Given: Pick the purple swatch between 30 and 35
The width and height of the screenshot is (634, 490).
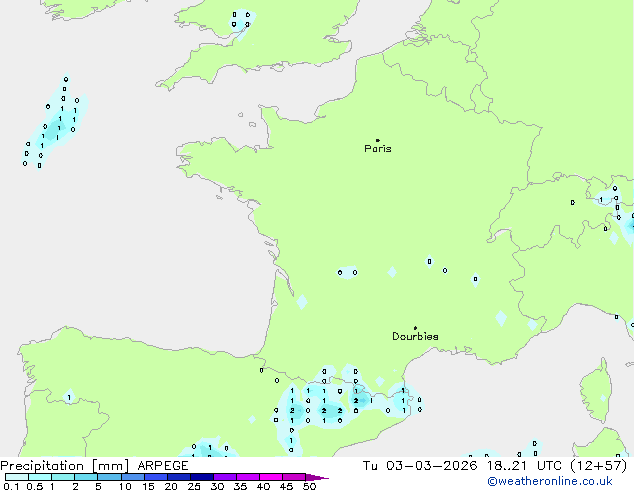Looking at the screenshot, I should coord(225,477).
